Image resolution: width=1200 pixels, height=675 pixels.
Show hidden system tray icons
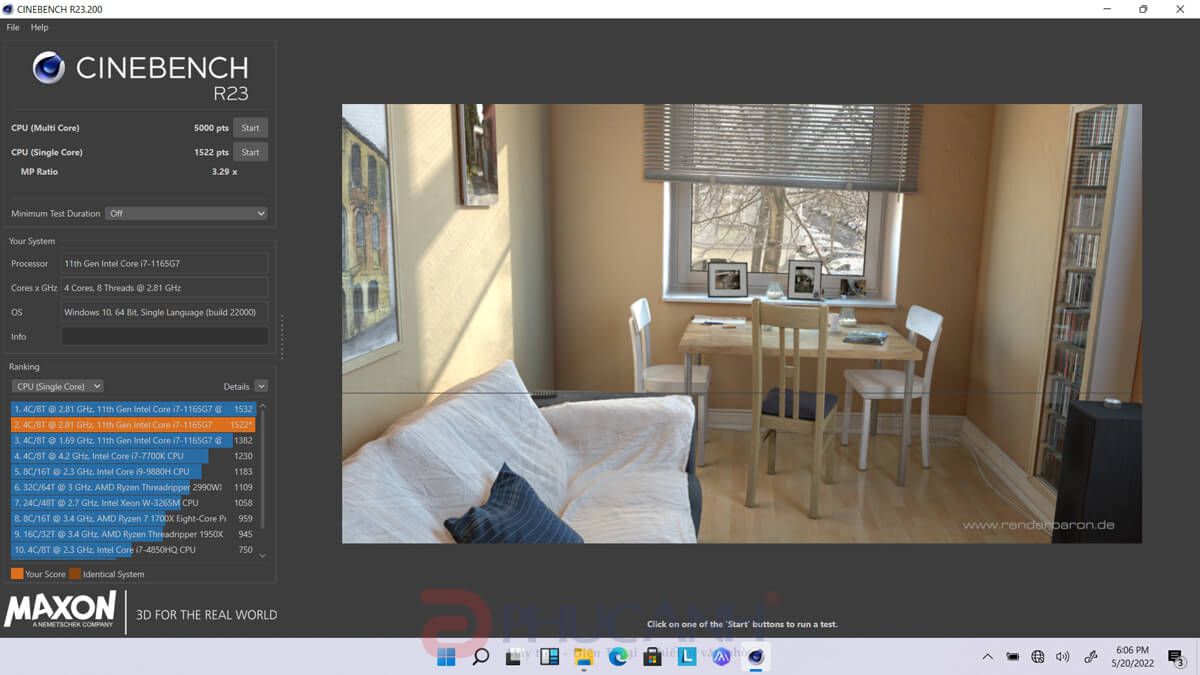pos(987,657)
